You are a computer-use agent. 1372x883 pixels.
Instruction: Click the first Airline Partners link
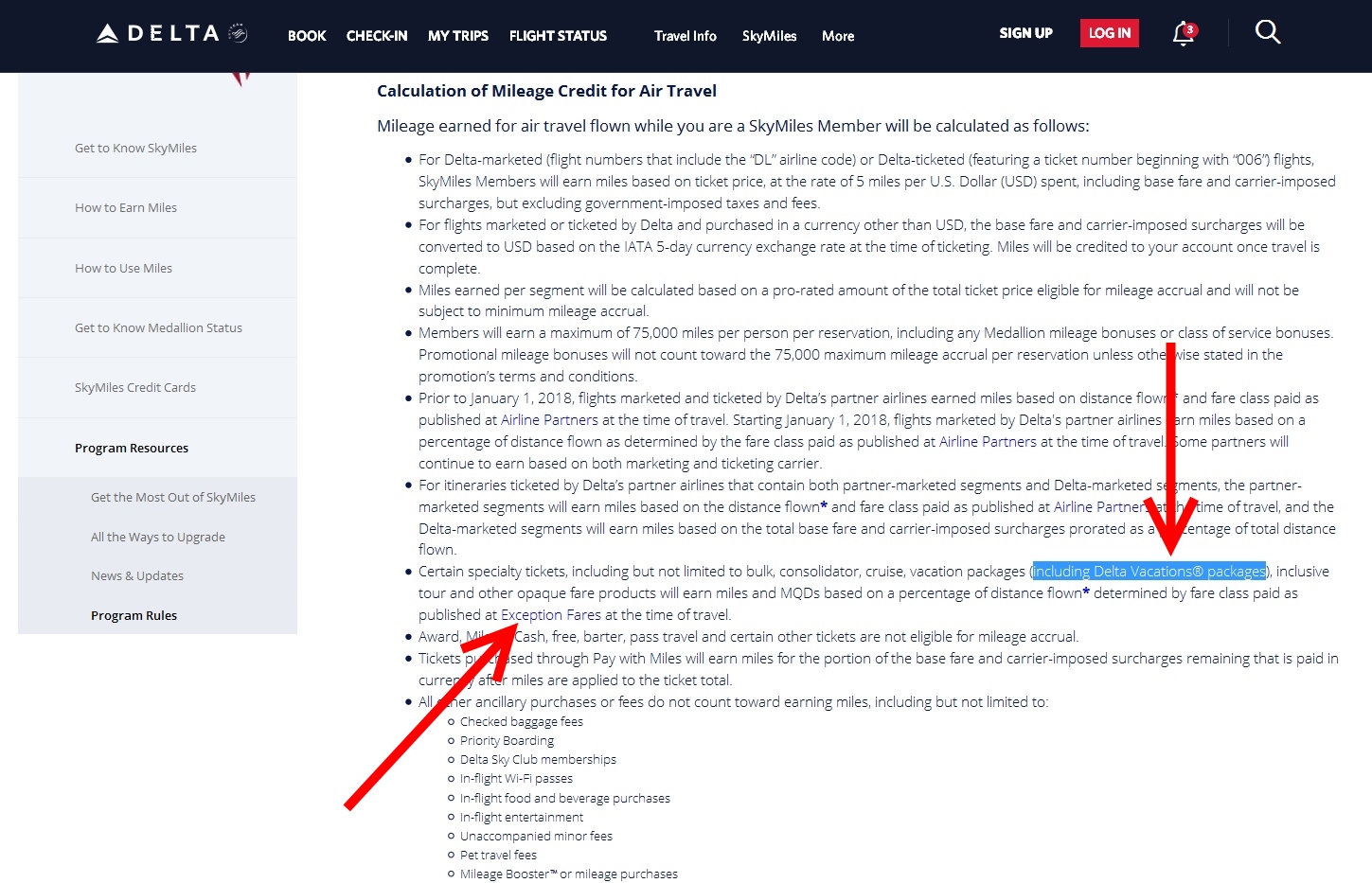point(548,419)
